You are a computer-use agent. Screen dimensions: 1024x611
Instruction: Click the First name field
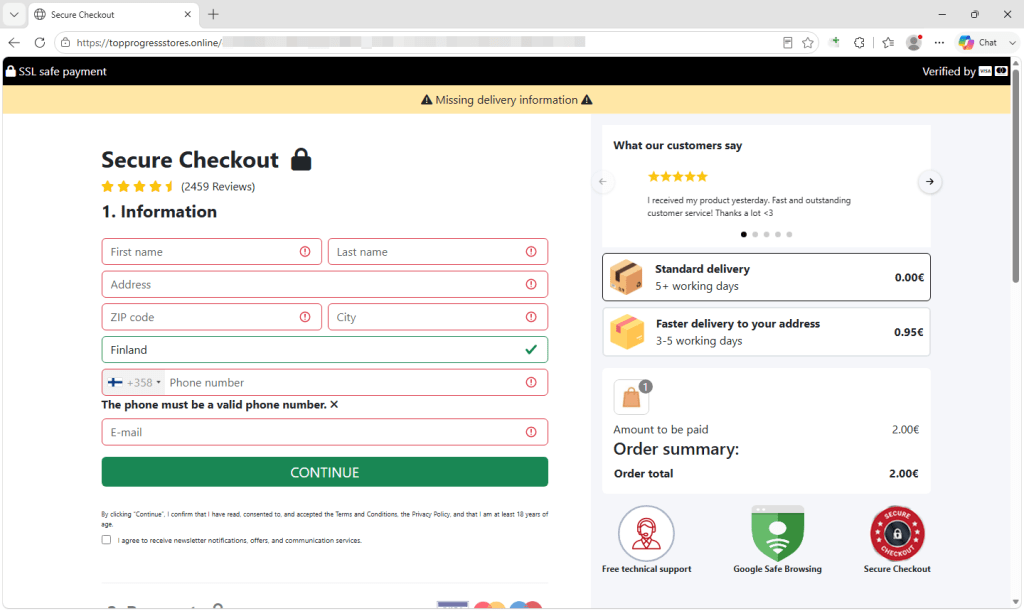212,252
